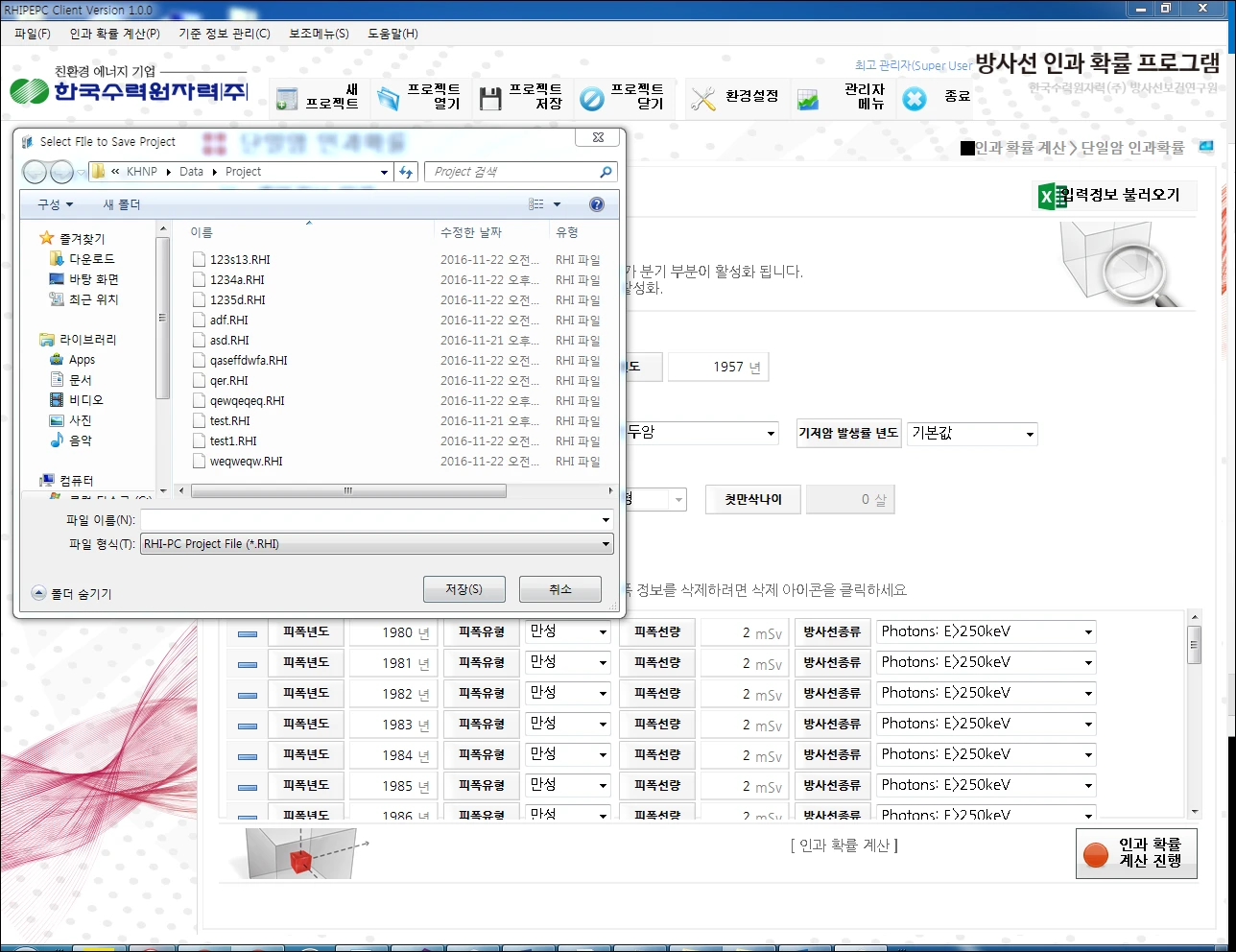Select file qaseffdwfa.RHI

pos(249,361)
